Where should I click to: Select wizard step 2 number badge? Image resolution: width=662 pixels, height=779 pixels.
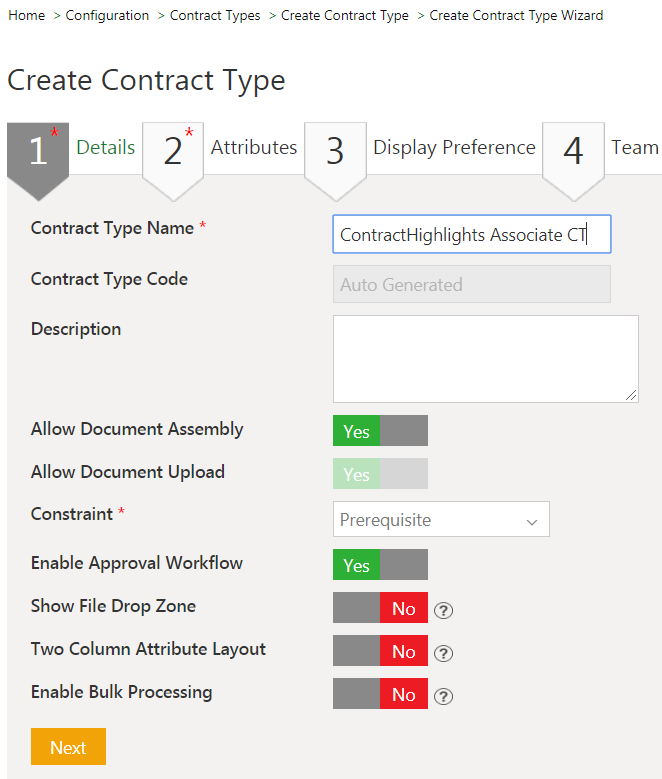click(173, 151)
